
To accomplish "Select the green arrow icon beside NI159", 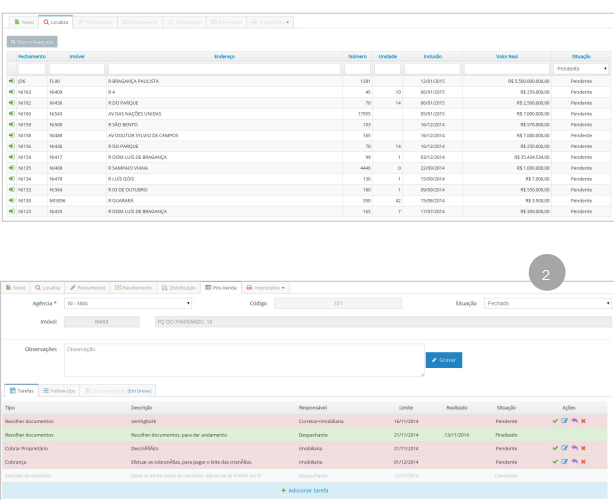I will tap(11, 125).
